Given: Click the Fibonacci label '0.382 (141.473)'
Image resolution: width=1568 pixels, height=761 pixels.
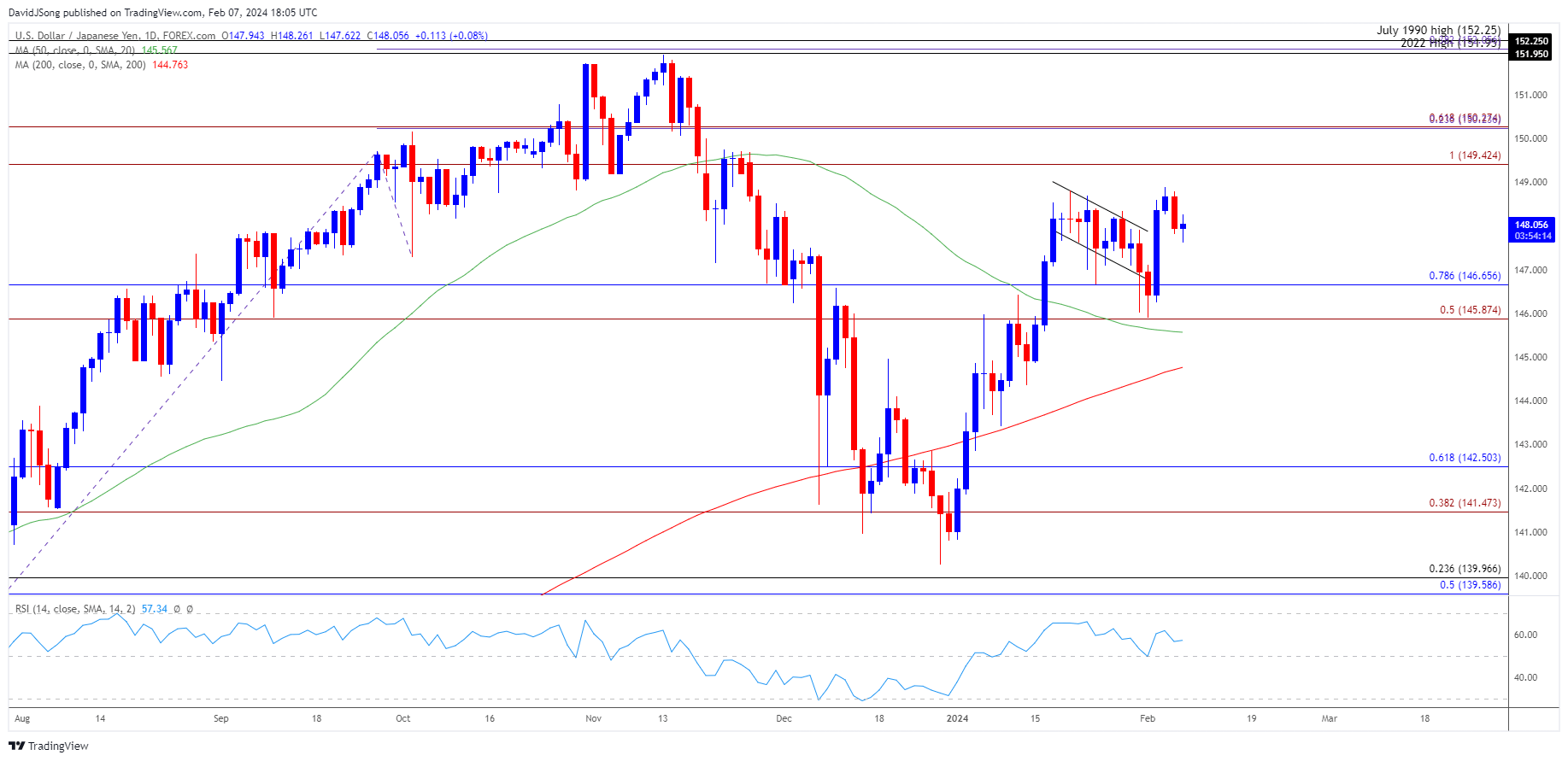Looking at the screenshot, I should [x=1465, y=503].
